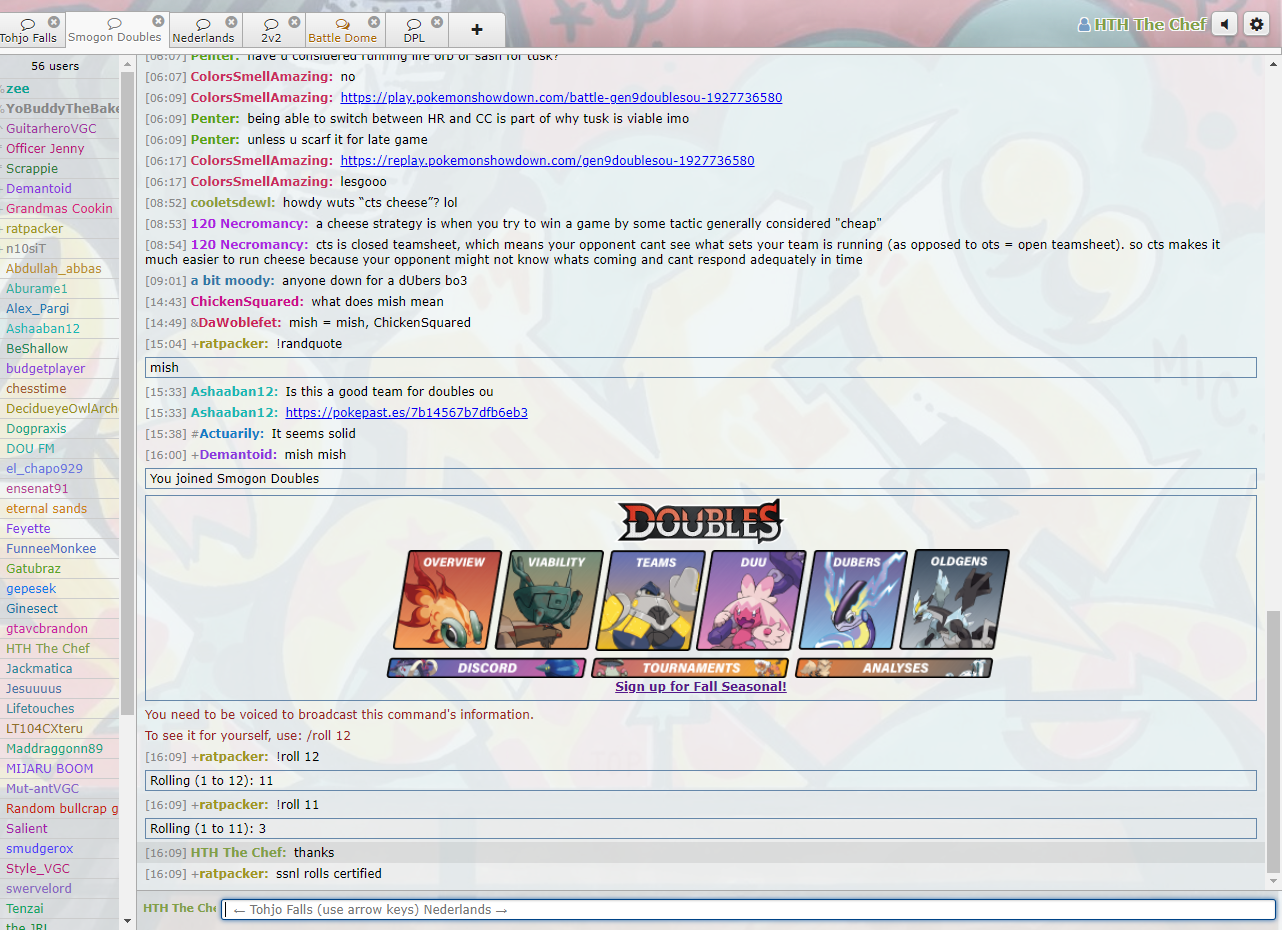Open Sign up for Fall Seasonal link
This screenshot has height=930, width=1282.
click(701, 687)
